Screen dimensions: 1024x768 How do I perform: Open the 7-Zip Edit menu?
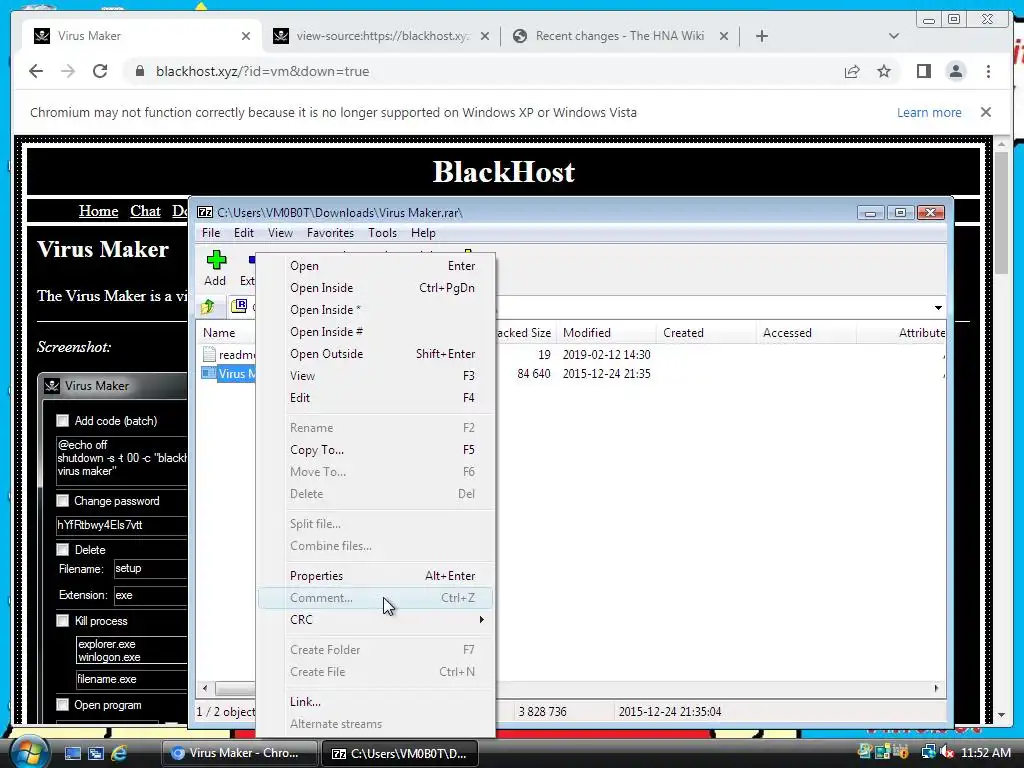[244, 233]
